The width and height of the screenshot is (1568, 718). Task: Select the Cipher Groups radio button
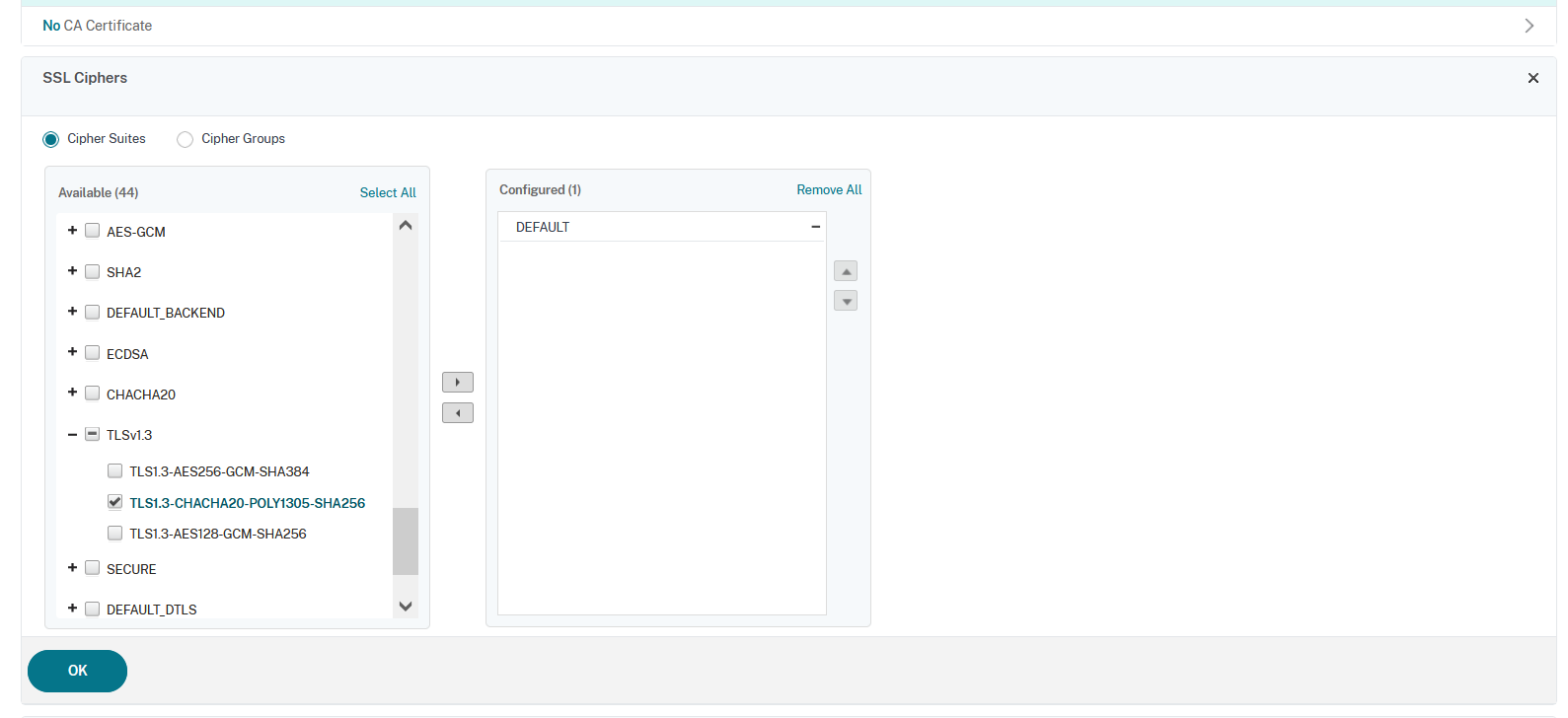click(185, 139)
